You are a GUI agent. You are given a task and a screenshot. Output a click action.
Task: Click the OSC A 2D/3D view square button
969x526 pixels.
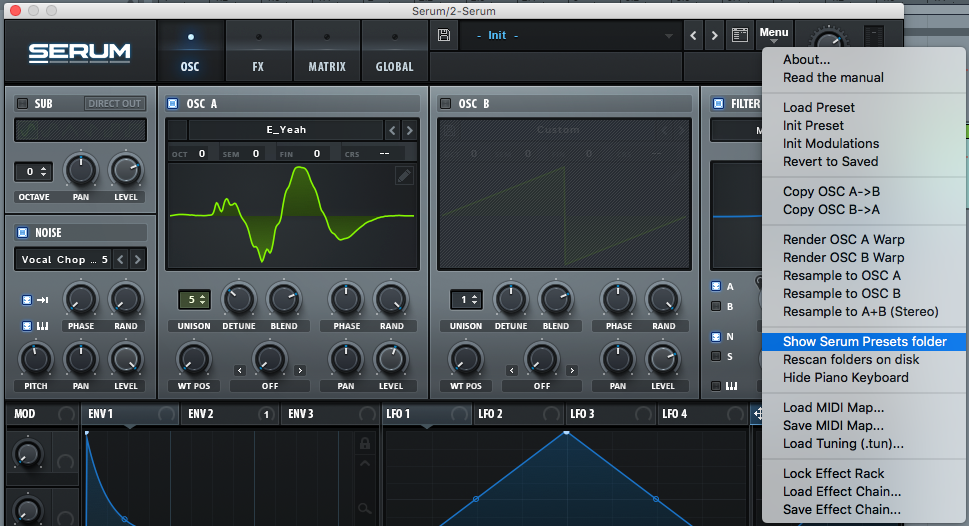178,130
